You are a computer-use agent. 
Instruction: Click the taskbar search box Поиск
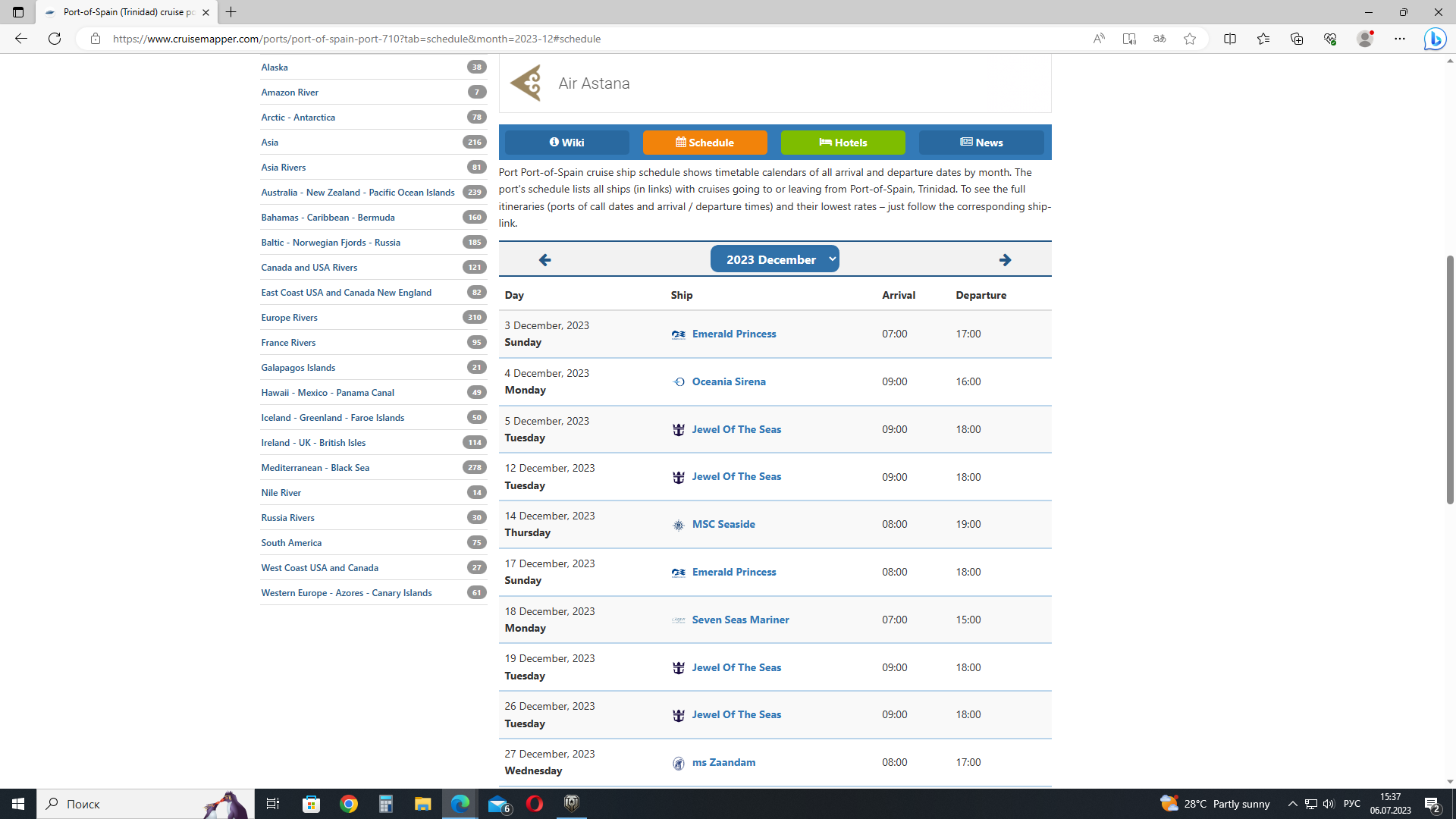(144, 804)
